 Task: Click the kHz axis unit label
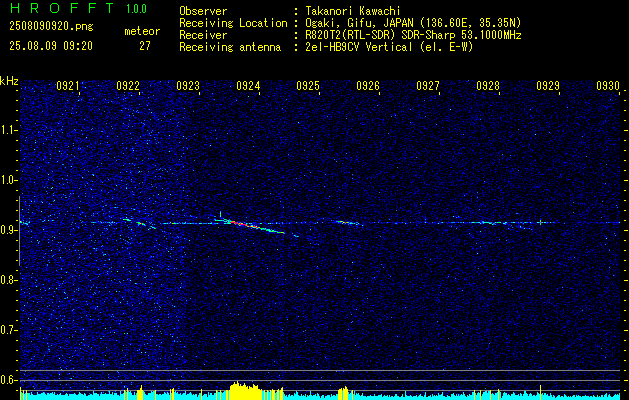click(9, 81)
